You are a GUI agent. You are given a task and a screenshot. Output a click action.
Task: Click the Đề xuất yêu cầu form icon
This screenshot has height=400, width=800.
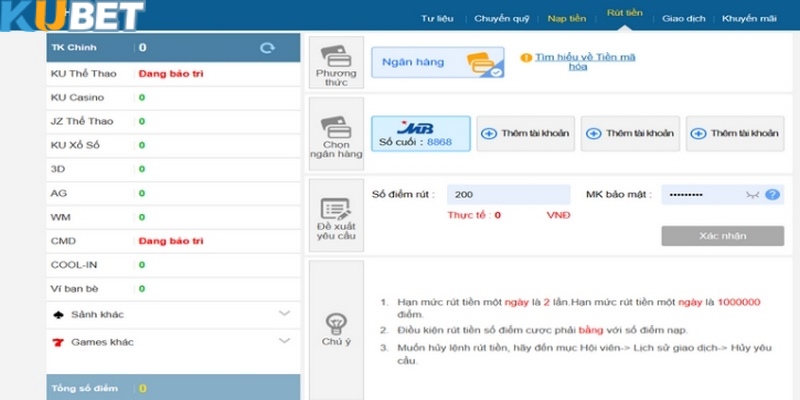pos(335,210)
